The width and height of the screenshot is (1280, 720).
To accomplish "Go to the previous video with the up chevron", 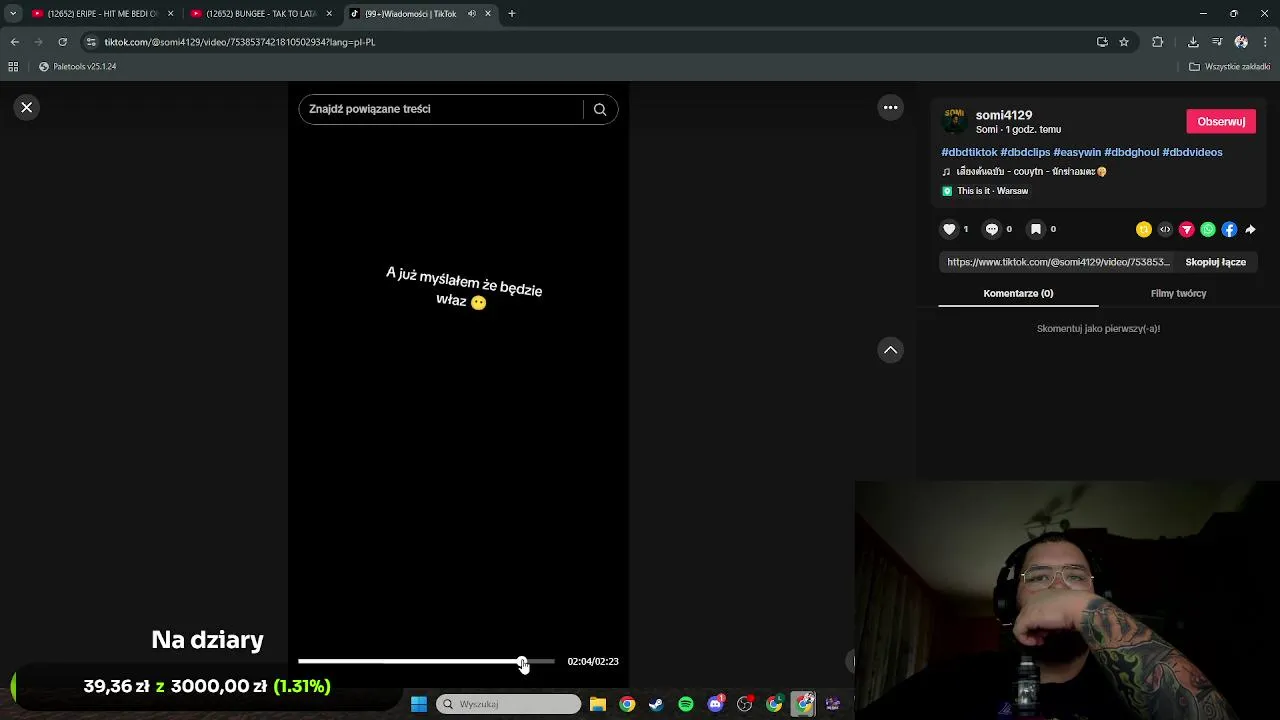I will (890, 350).
